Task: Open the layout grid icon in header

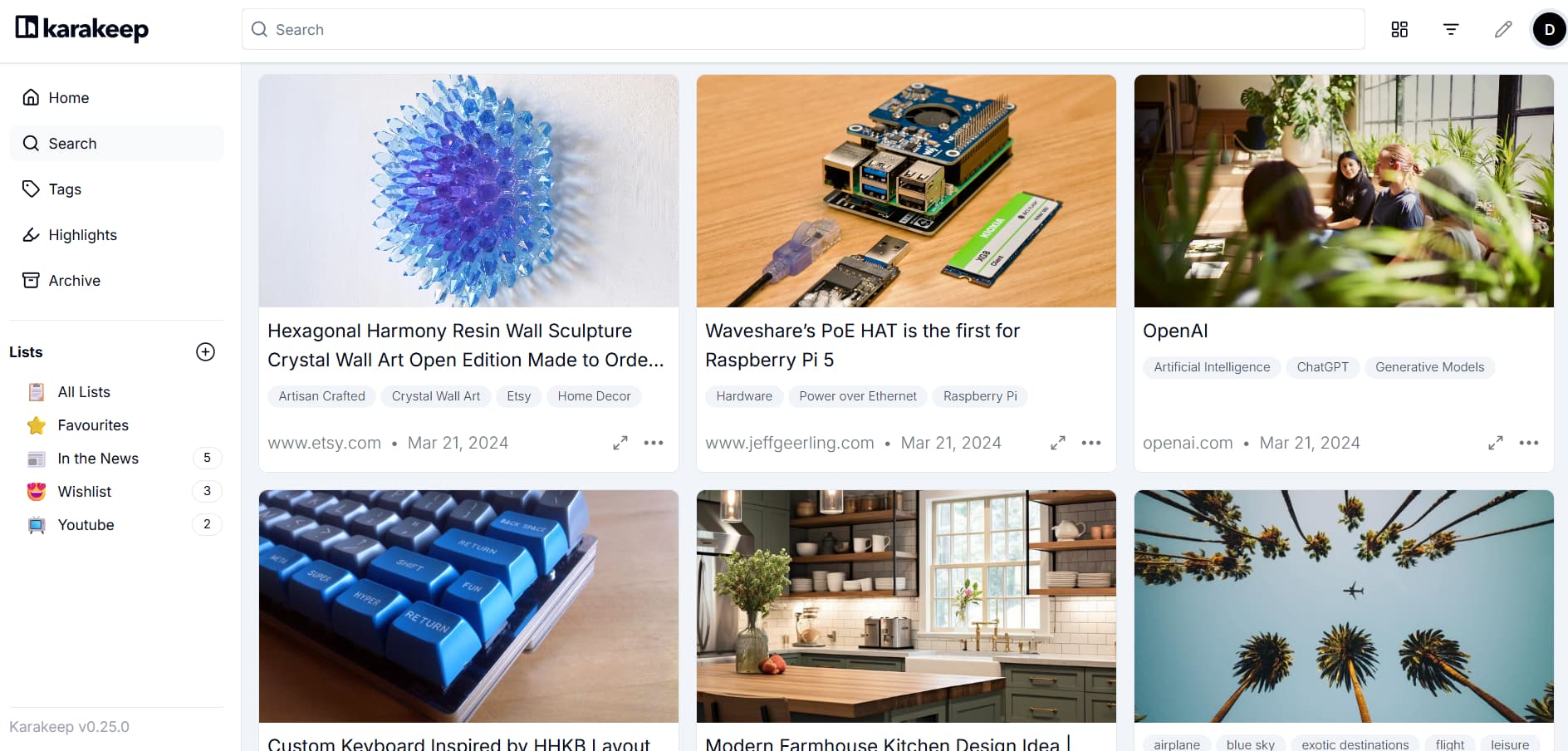Action: coord(1399,30)
